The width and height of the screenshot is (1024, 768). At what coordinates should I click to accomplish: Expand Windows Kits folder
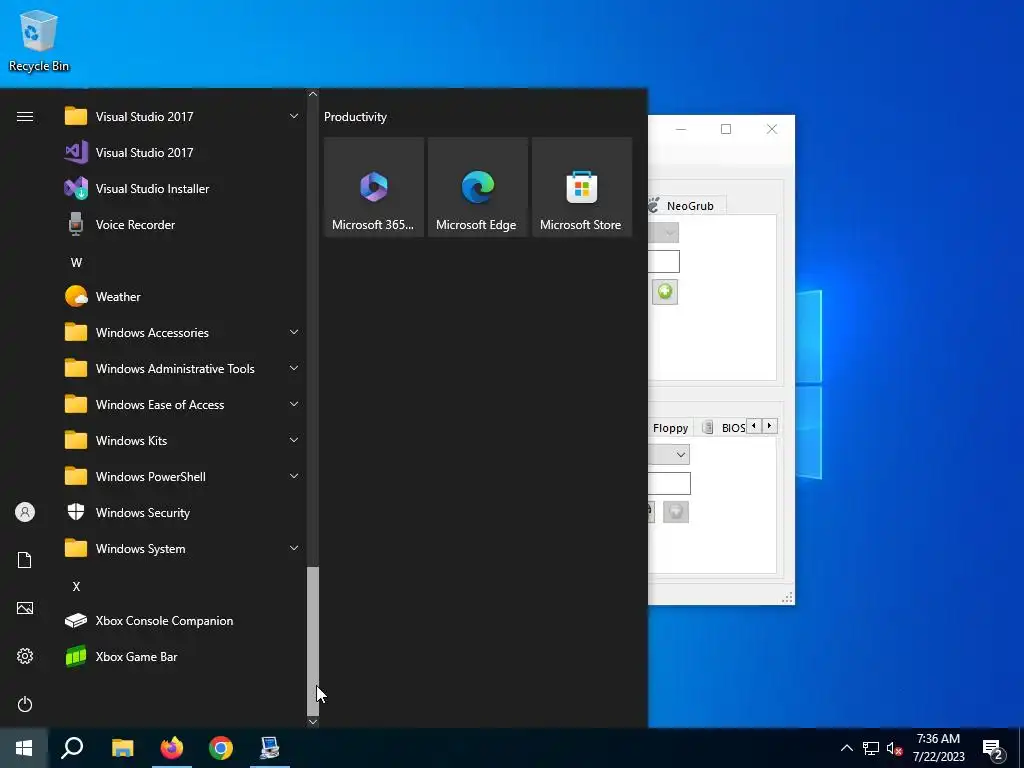(x=181, y=441)
